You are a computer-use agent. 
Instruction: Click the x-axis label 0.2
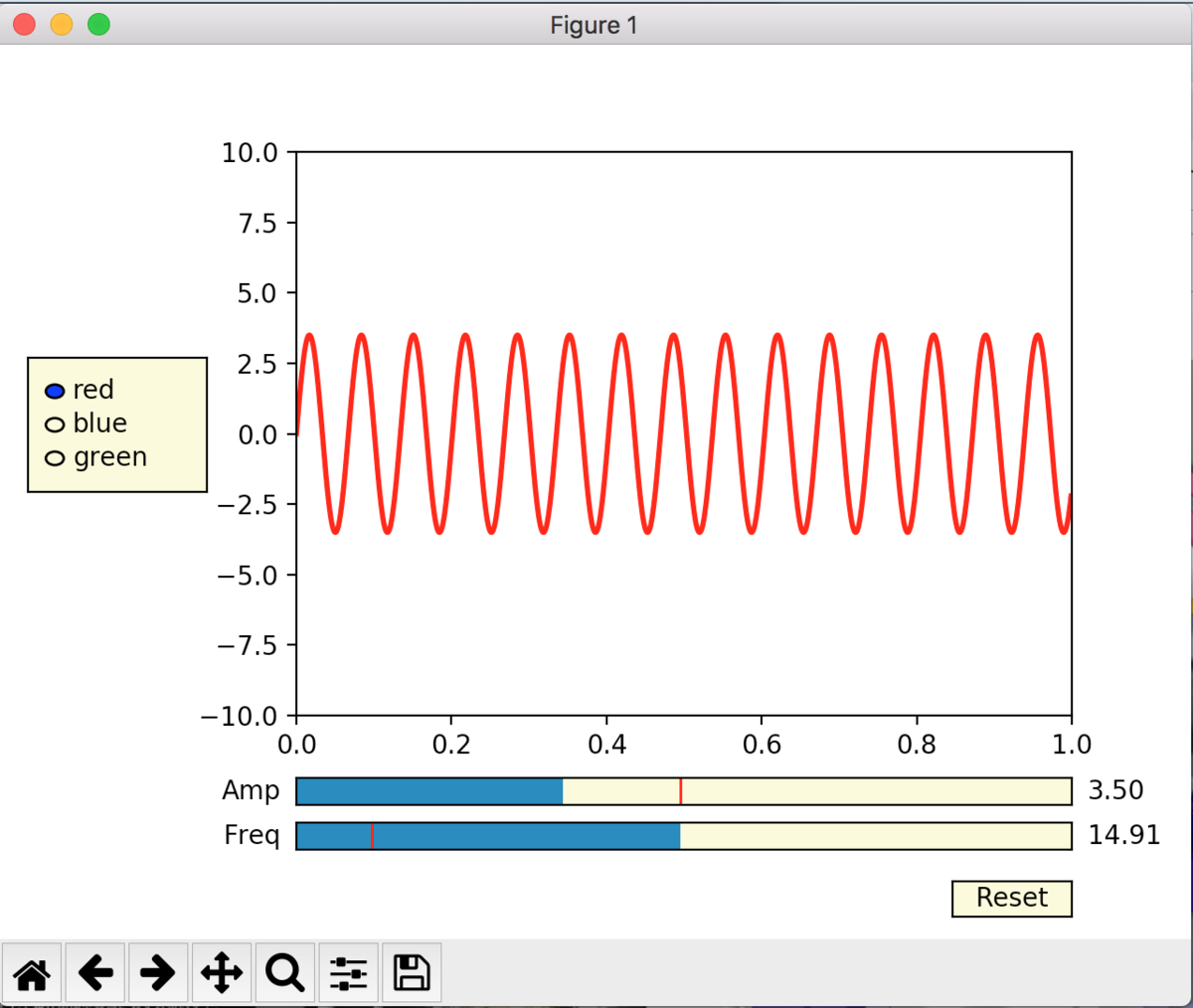(x=451, y=745)
